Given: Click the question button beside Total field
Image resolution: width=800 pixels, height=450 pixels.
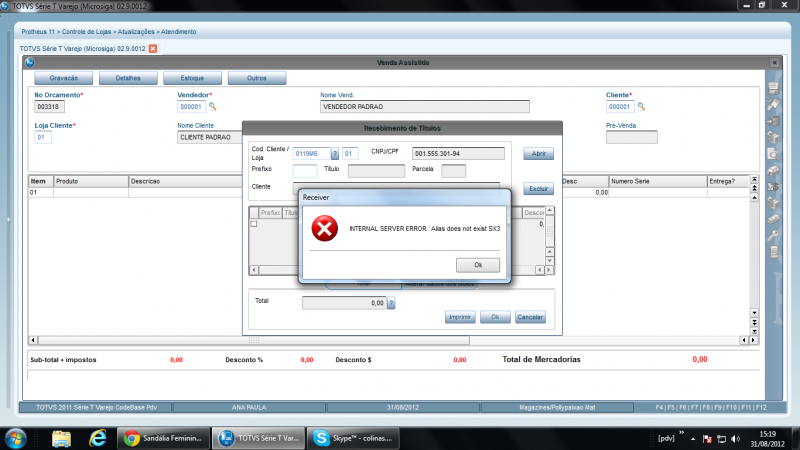Looking at the screenshot, I should tap(391, 303).
